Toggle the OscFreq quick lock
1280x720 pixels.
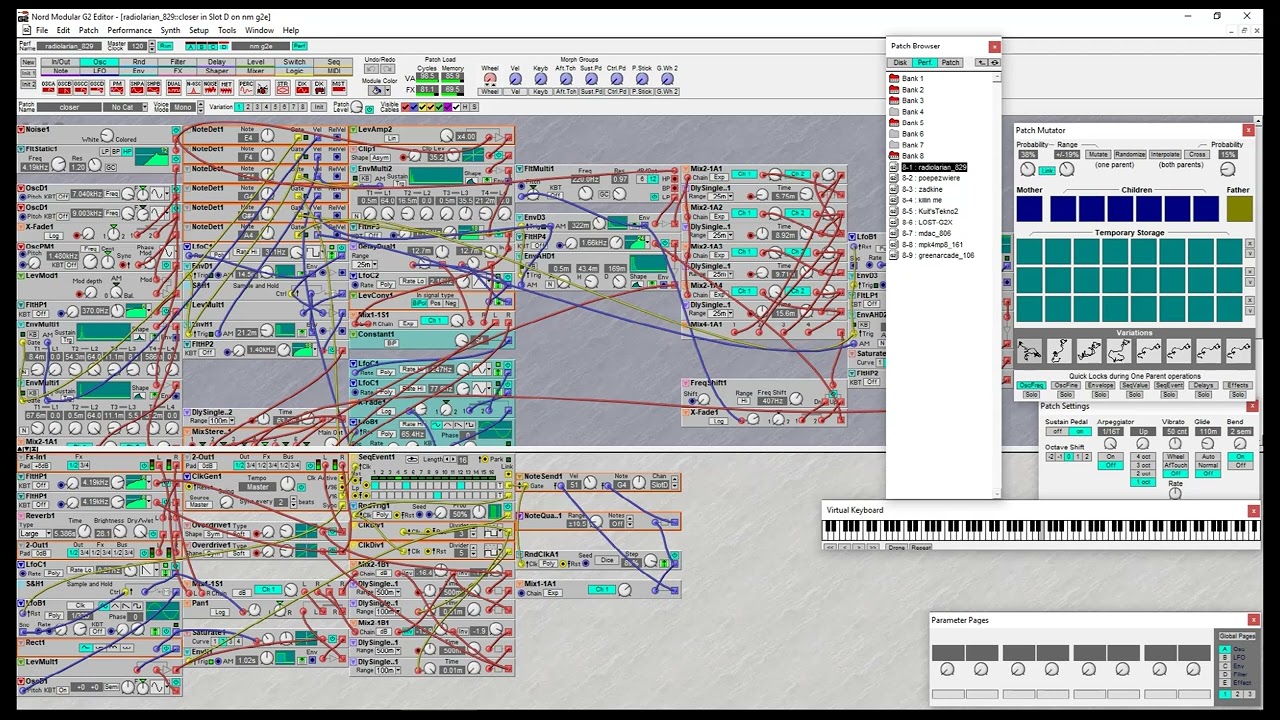pyautogui.click(x=1032, y=385)
